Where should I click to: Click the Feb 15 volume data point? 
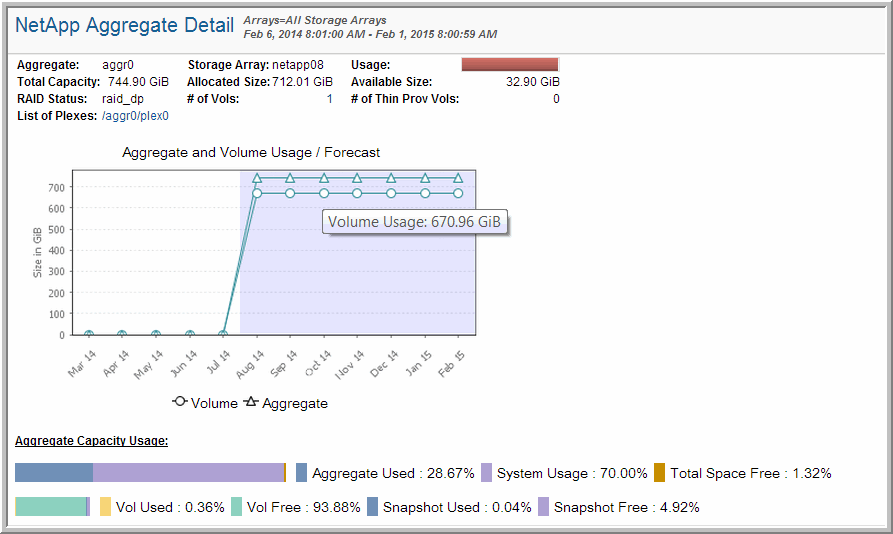click(x=459, y=193)
